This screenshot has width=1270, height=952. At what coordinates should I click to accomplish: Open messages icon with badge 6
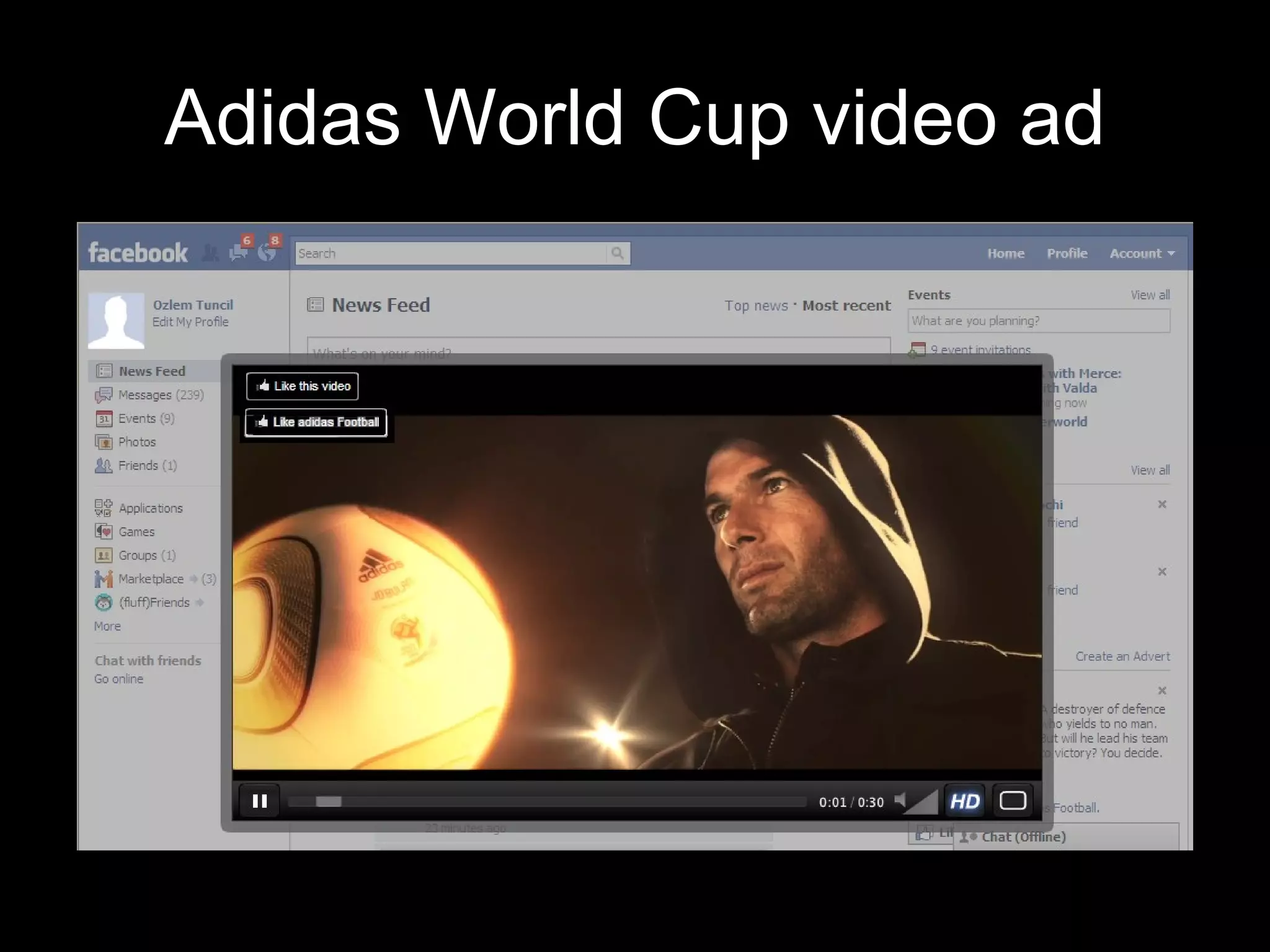click(238, 252)
